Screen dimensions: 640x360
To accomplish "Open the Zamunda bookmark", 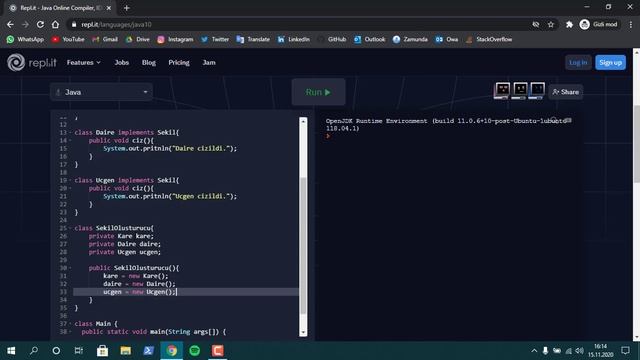I will 410,39.
